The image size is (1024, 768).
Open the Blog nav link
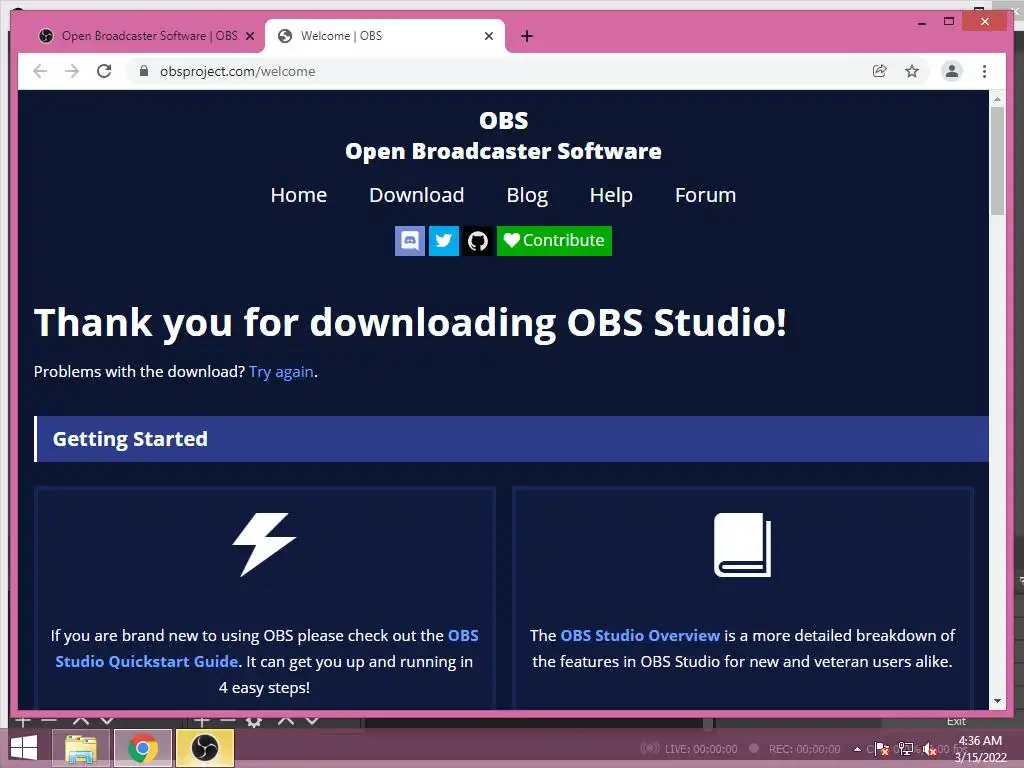[x=527, y=195]
